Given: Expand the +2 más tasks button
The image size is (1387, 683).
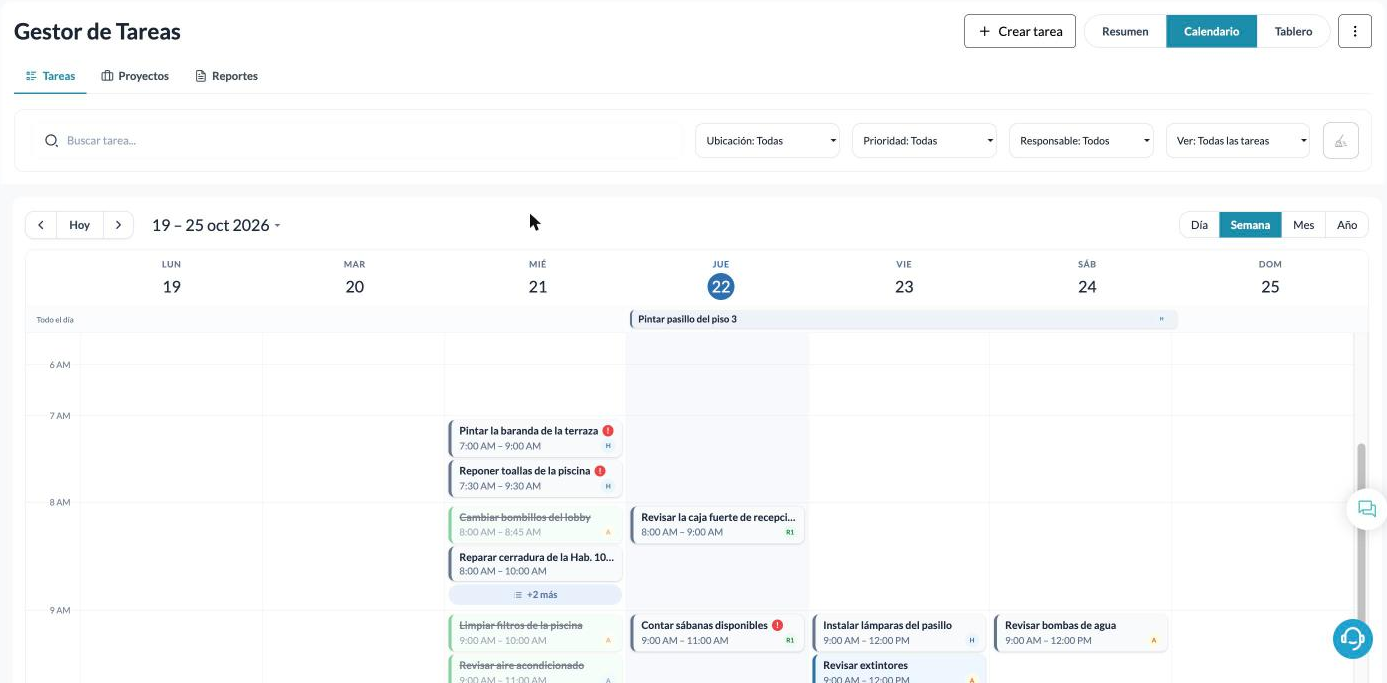Looking at the screenshot, I should [x=535, y=595].
